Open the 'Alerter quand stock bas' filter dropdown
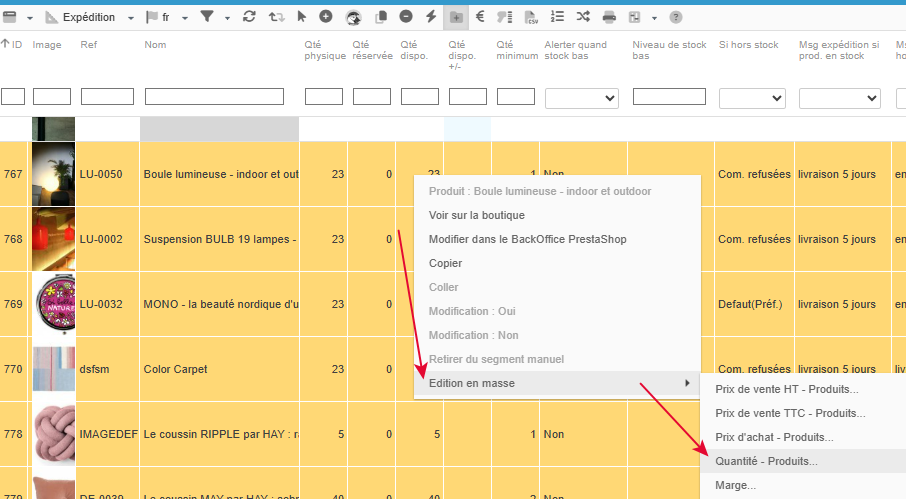The height and width of the screenshot is (499, 906). click(582, 98)
